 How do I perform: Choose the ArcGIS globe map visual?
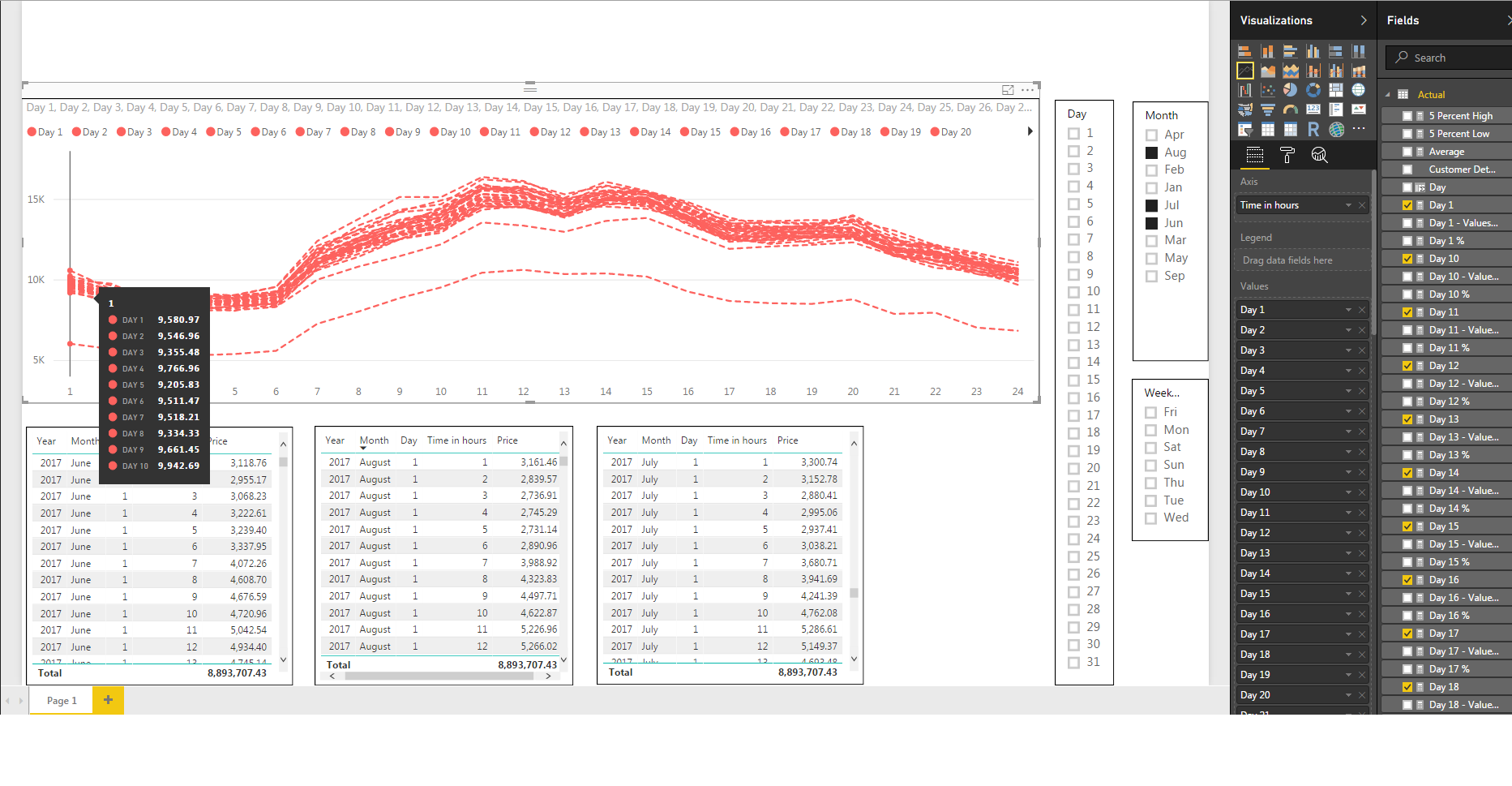[x=1336, y=129]
